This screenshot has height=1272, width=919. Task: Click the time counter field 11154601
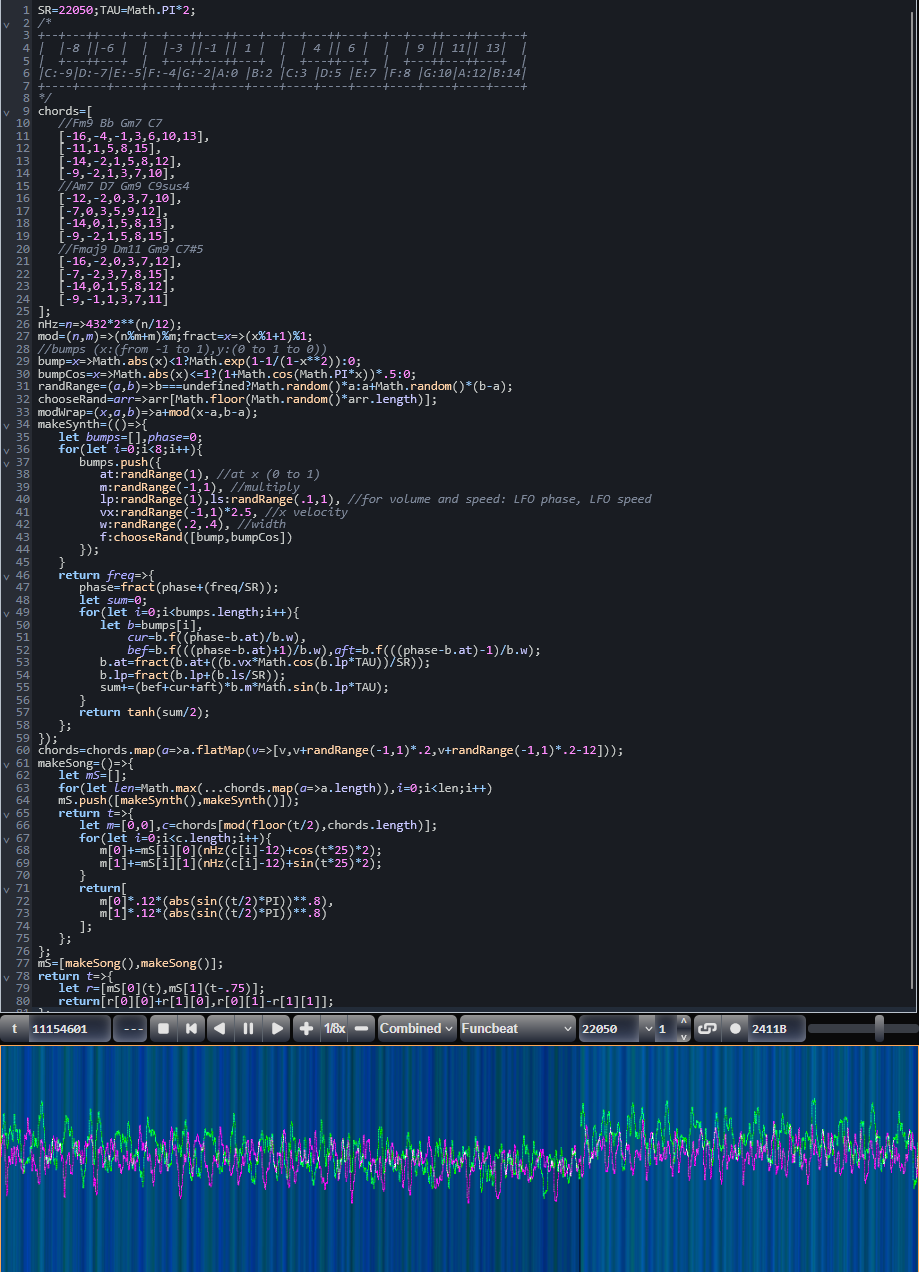coord(68,1028)
